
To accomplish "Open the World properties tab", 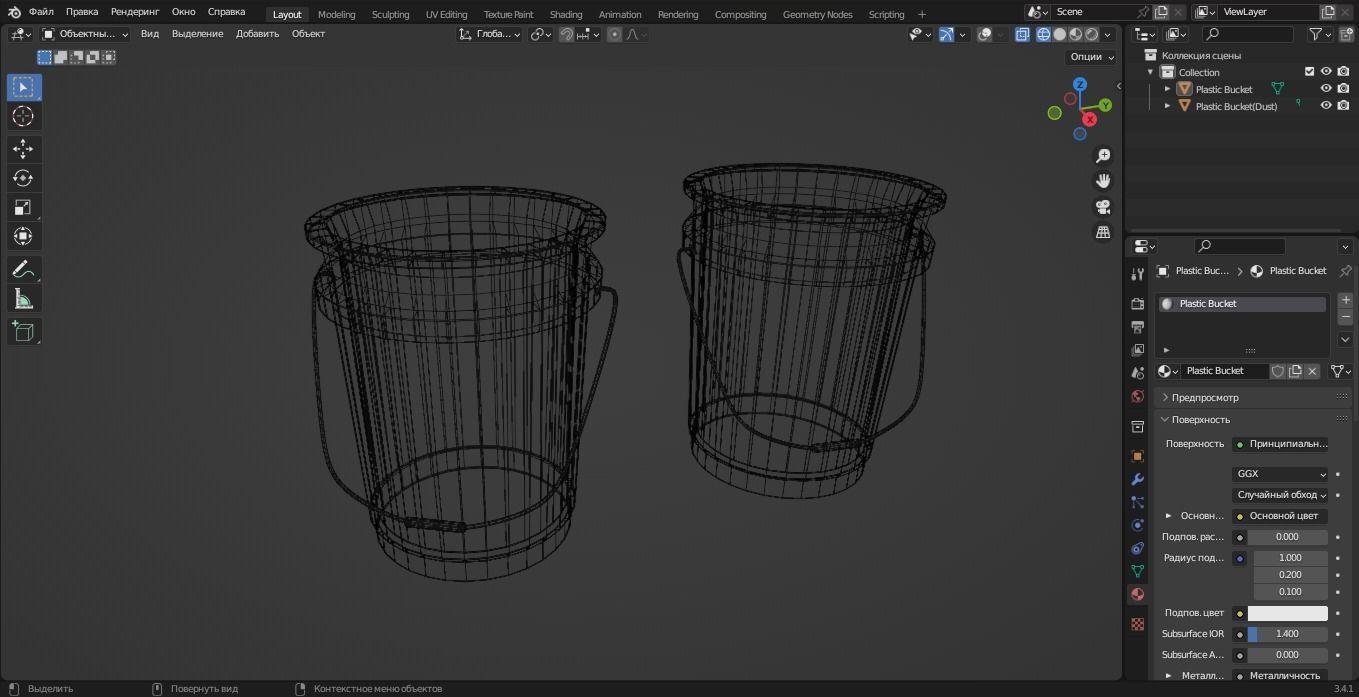I will pos(1137,396).
